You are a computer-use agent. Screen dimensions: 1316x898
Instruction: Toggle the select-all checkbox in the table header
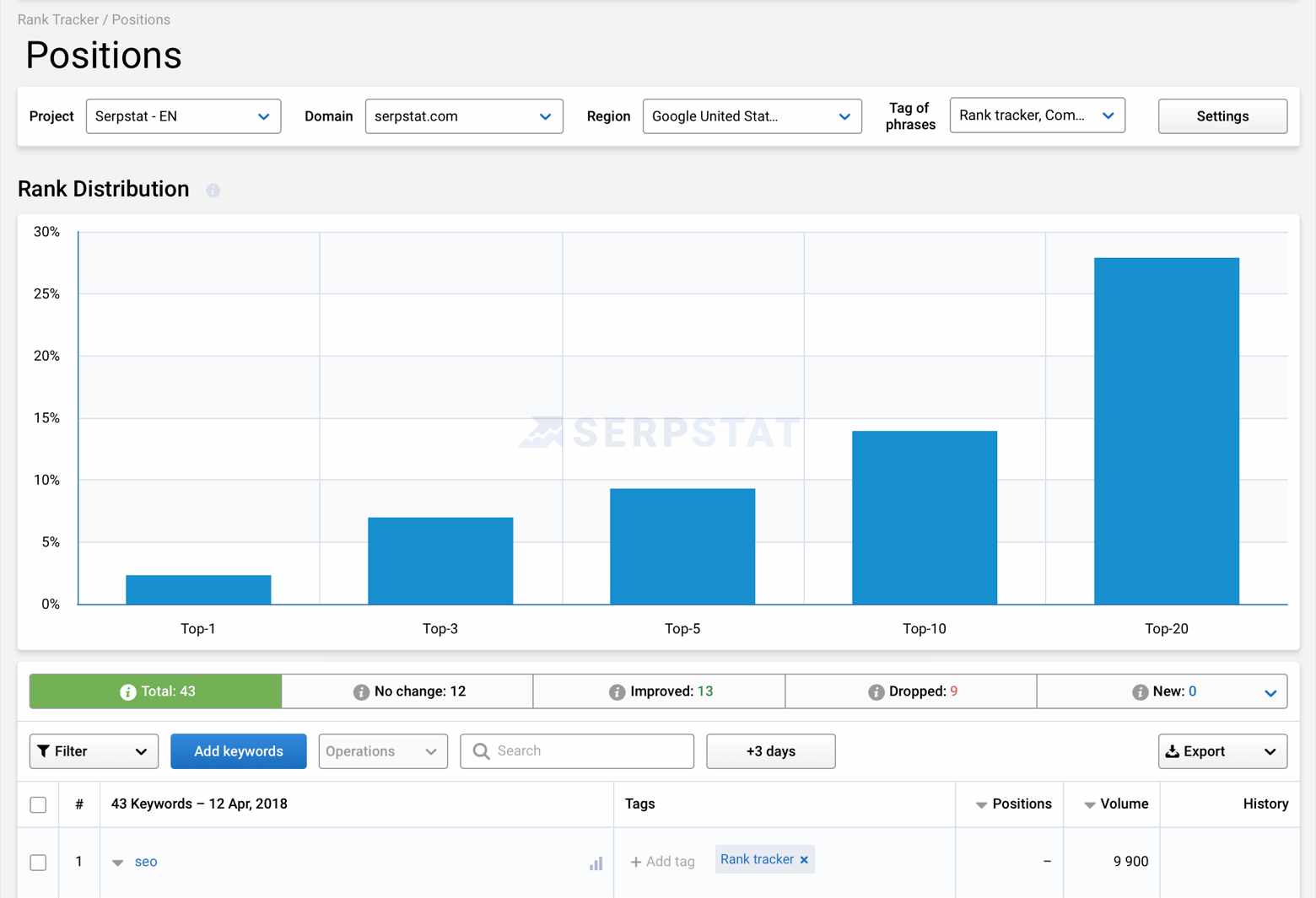[38, 804]
